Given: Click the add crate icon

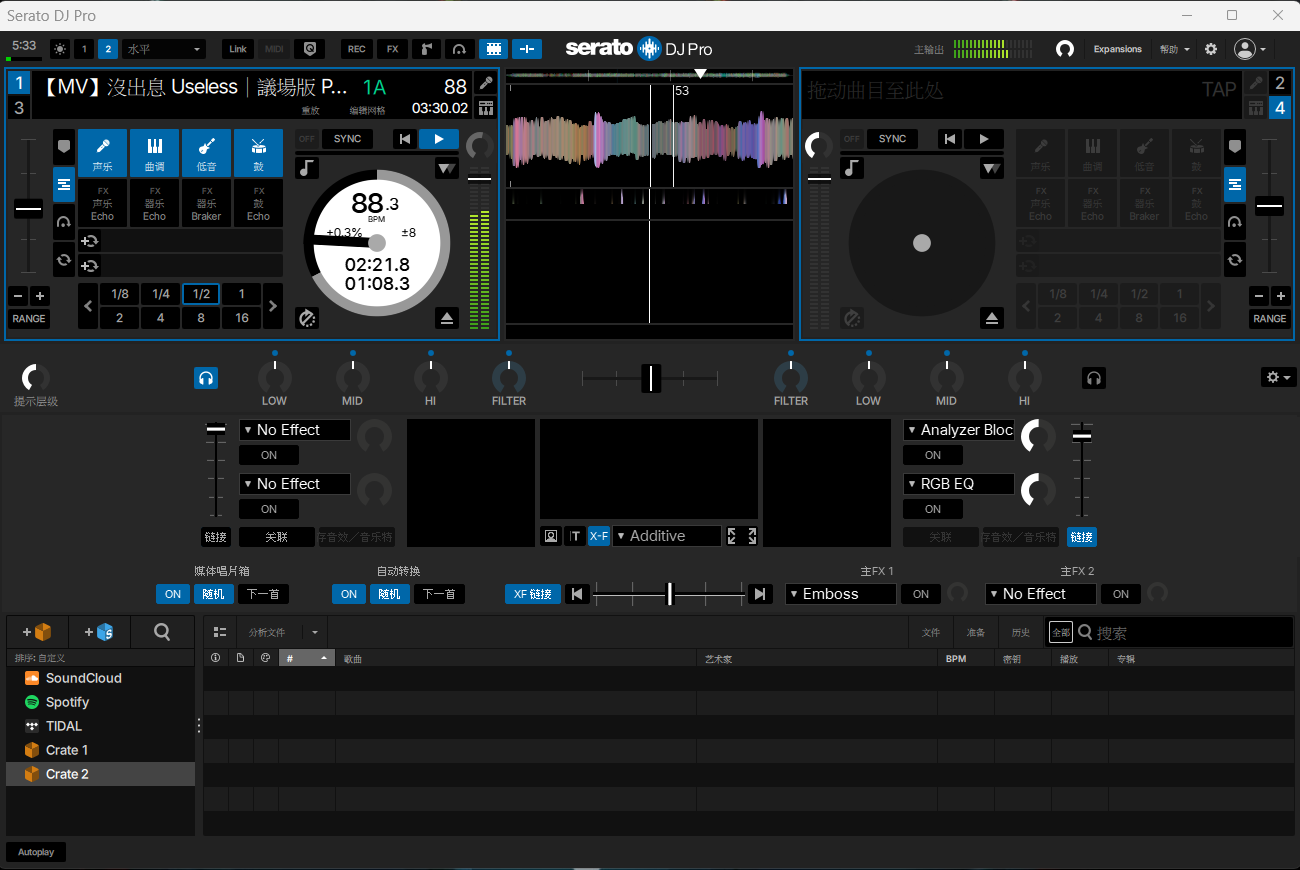Looking at the screenshot, I should pyautogui.click(x=36, y=632).
